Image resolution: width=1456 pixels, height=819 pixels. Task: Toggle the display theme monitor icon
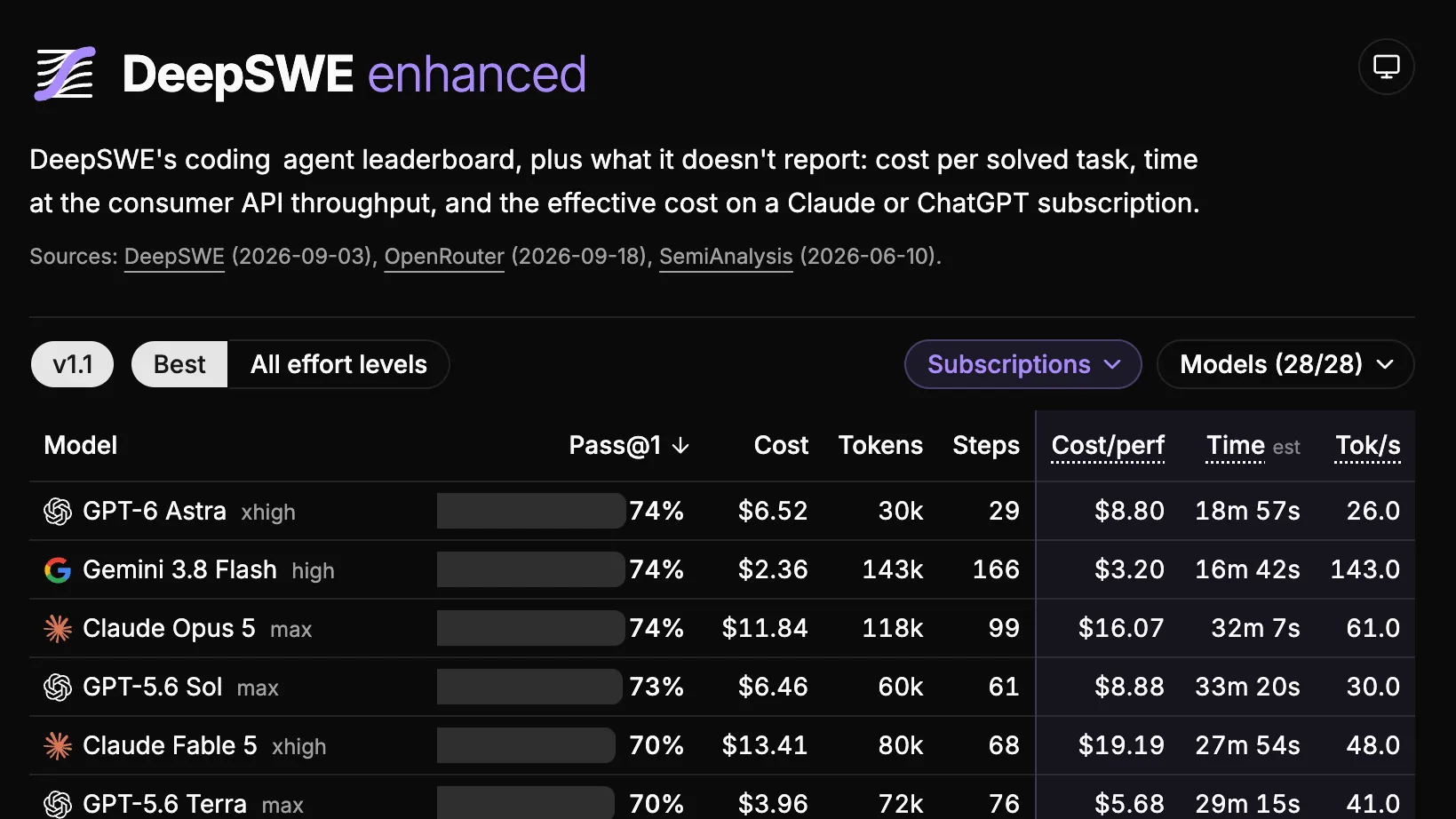(1386, 67)
